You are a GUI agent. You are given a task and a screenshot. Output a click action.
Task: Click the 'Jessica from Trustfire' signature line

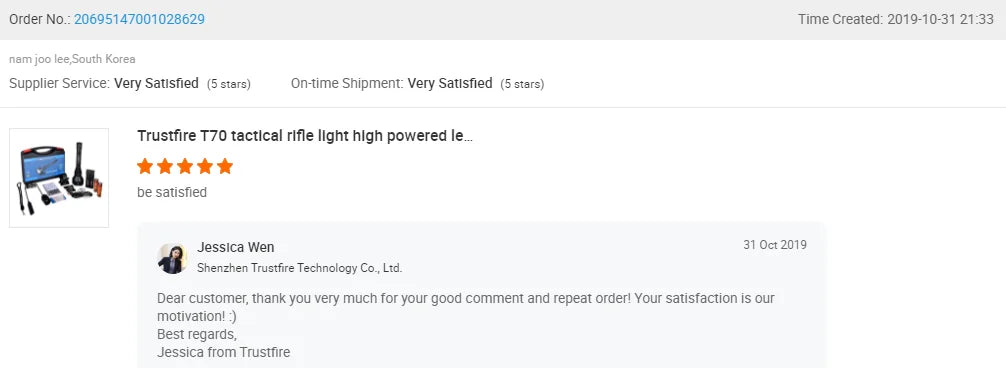pos(223,352)
